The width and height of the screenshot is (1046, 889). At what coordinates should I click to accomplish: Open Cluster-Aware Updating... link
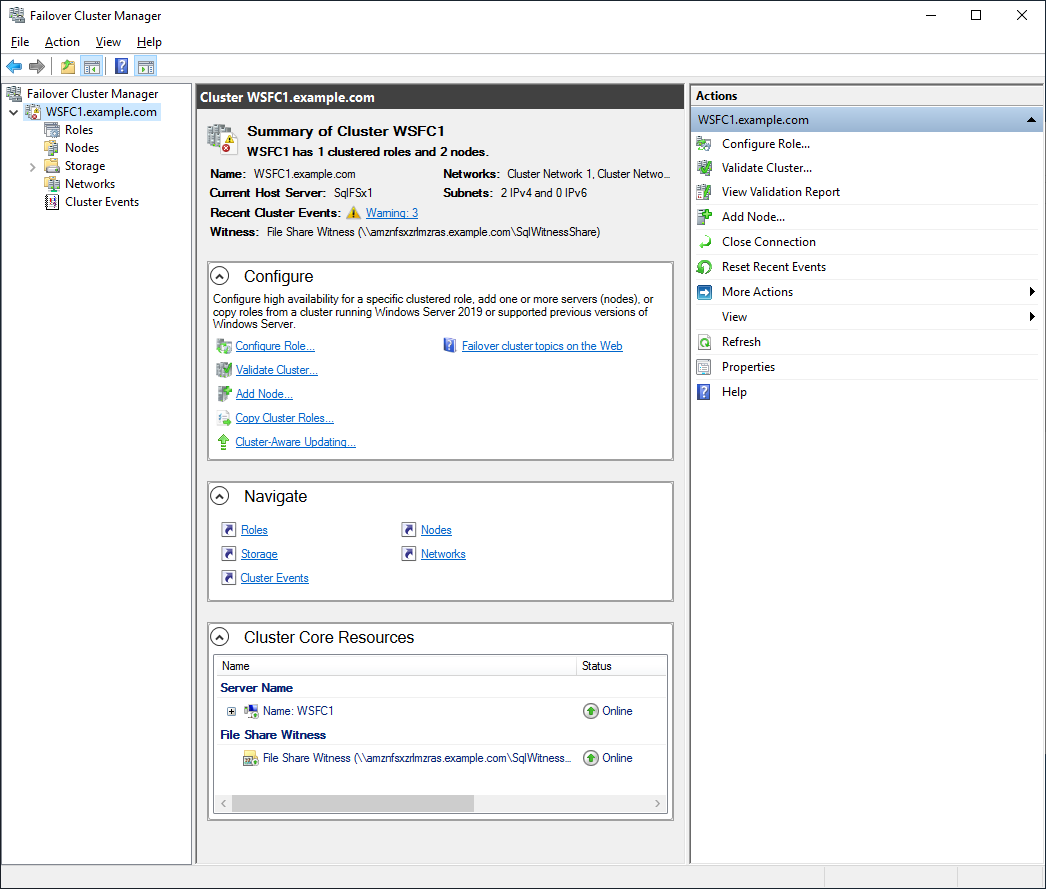[296, 442]
